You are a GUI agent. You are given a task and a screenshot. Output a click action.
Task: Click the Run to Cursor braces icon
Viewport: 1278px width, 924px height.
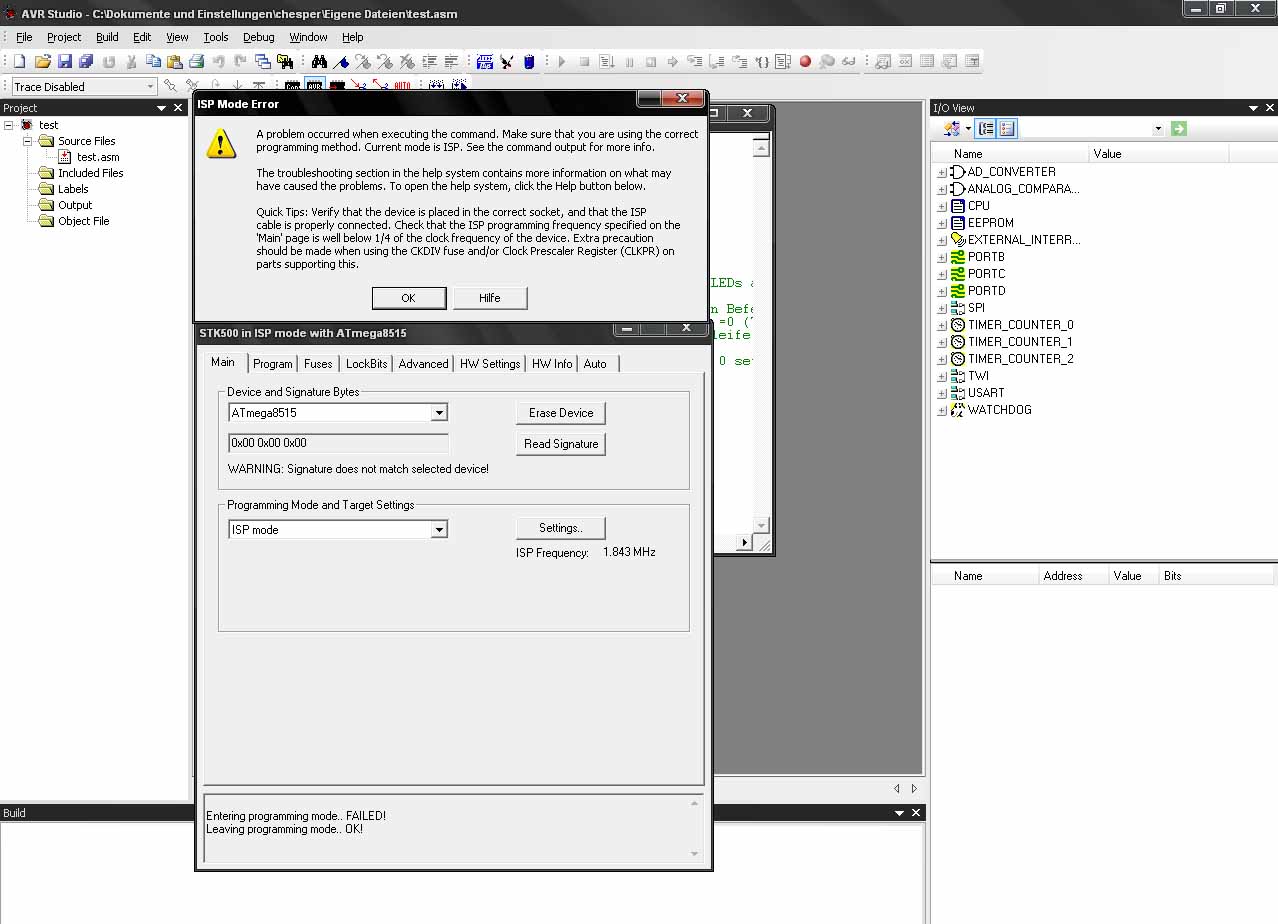763,61
